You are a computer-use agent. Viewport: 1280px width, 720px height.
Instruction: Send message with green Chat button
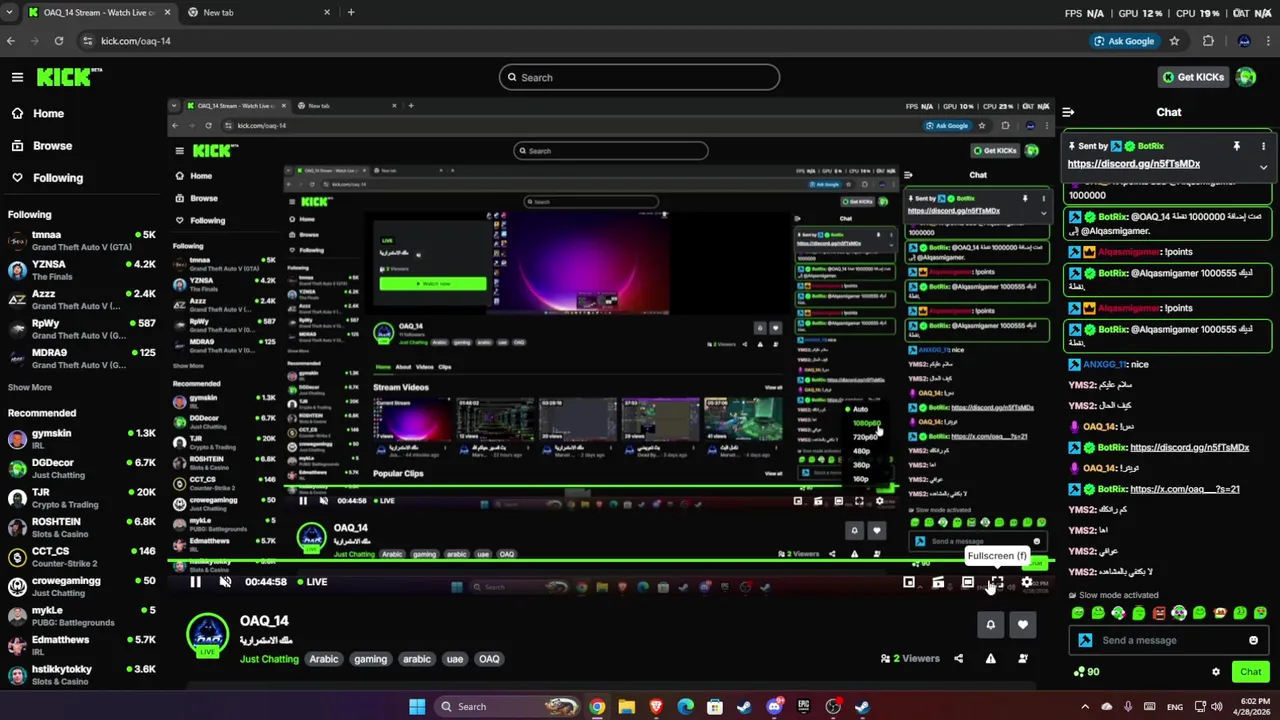(x=1251, y=672)
